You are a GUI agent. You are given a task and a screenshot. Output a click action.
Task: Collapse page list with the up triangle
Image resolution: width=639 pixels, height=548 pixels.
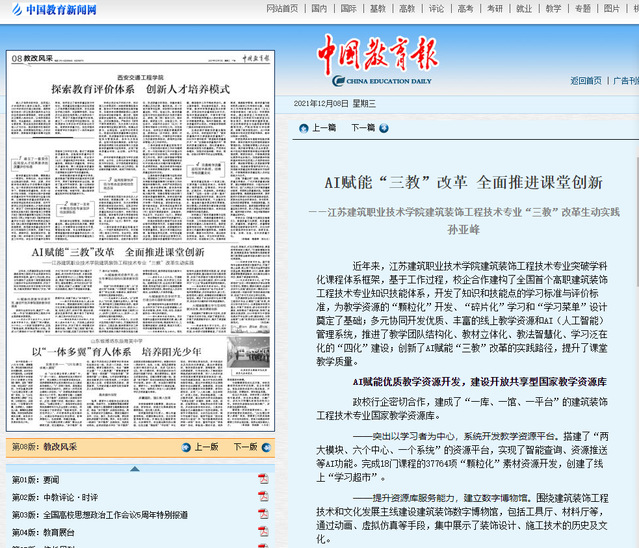point(135,467)
